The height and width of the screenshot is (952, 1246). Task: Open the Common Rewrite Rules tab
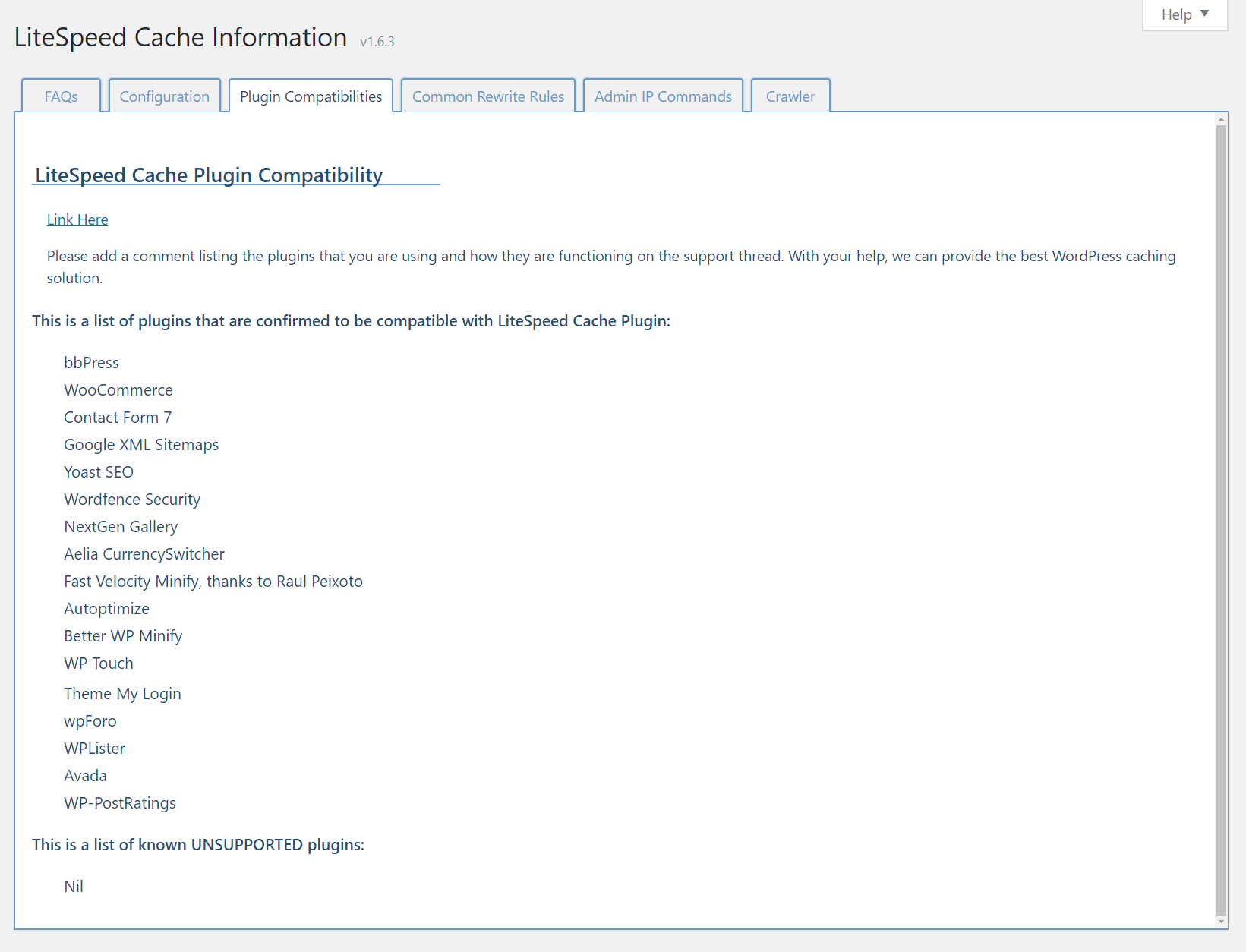[488, 96]
